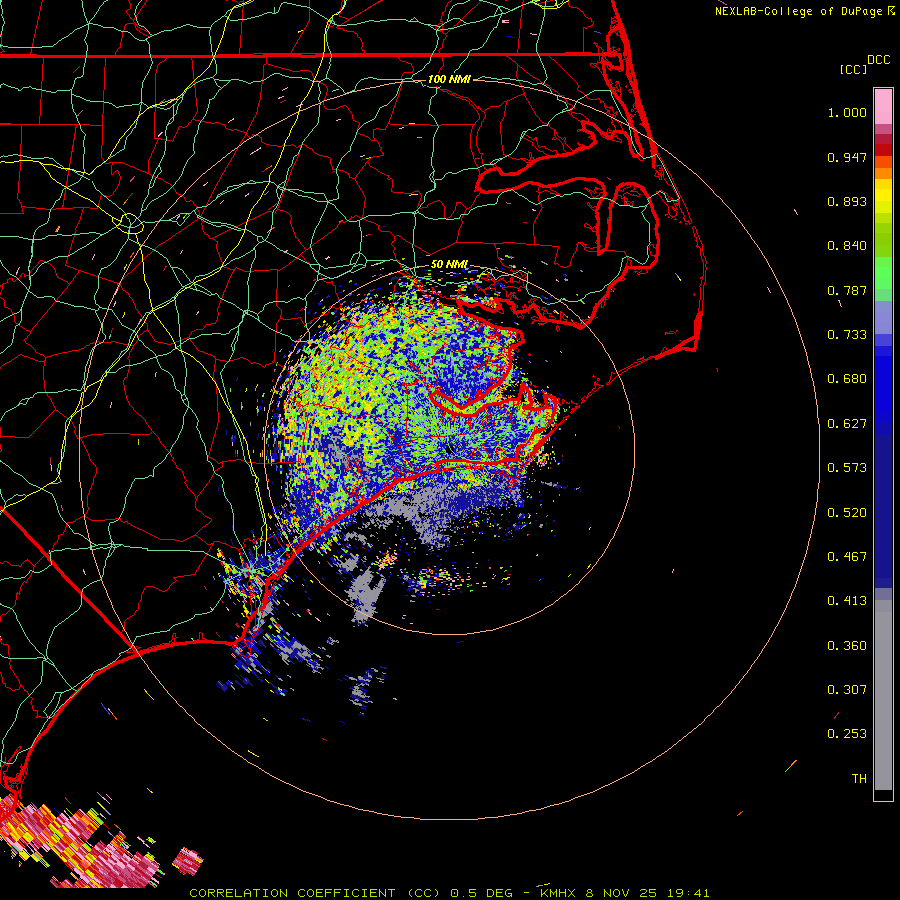The width and height of the screenshot is (900, 900).
Task: Select the 0.627 scale value
Action: (847, 424)
